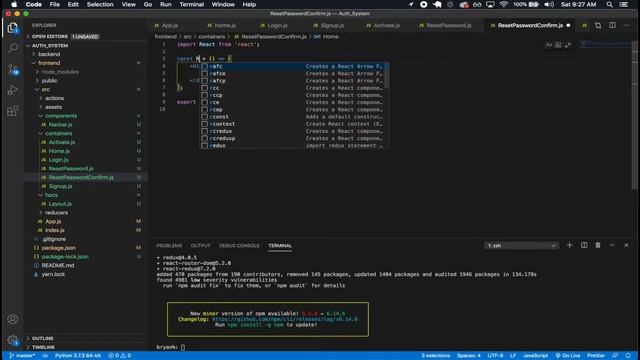This screenshot has height=360, width=640.
Task: Expand the backend folder
Action: click(x=86, y=54)
